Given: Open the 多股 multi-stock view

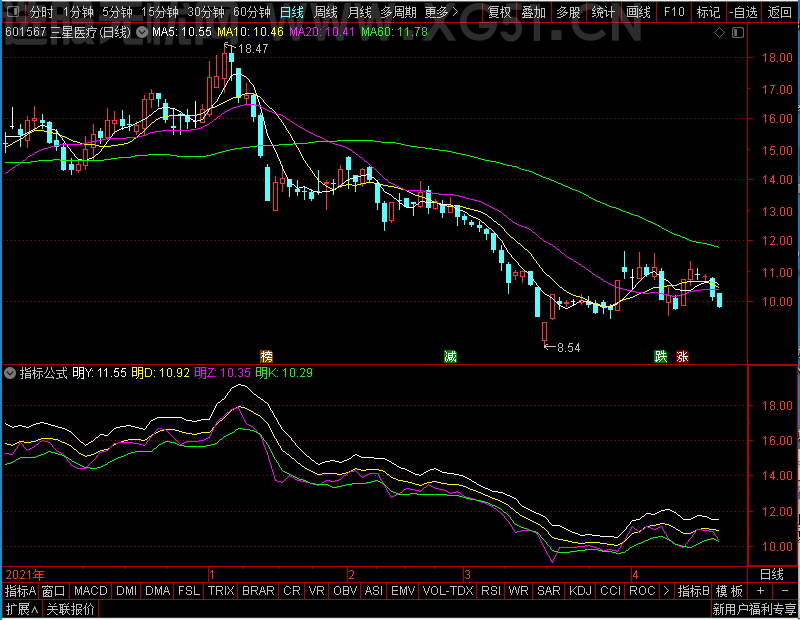Looking at the screenshot, I should (568, 12).
